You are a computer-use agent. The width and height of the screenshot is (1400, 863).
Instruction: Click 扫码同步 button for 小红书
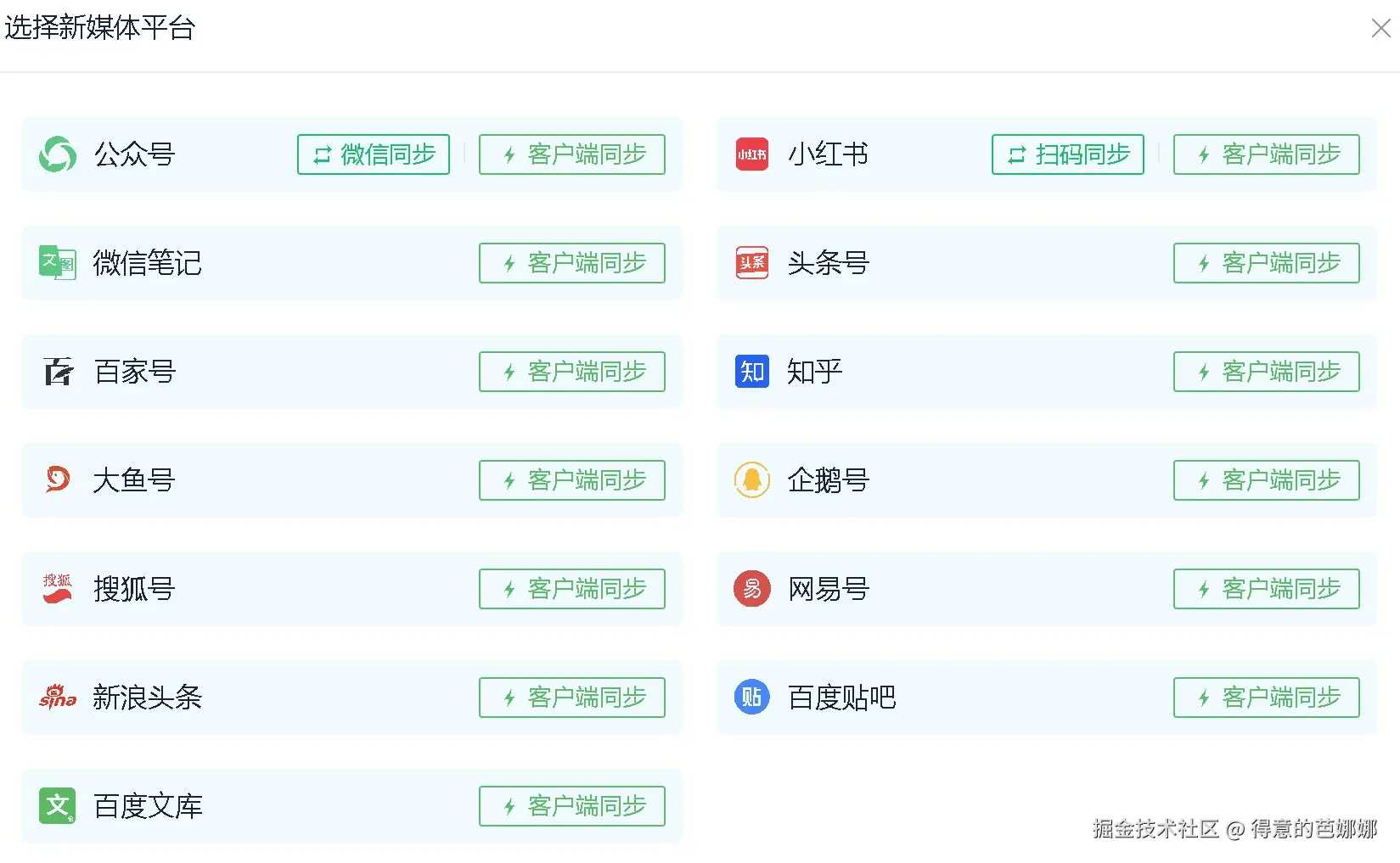pos(1068,154)
